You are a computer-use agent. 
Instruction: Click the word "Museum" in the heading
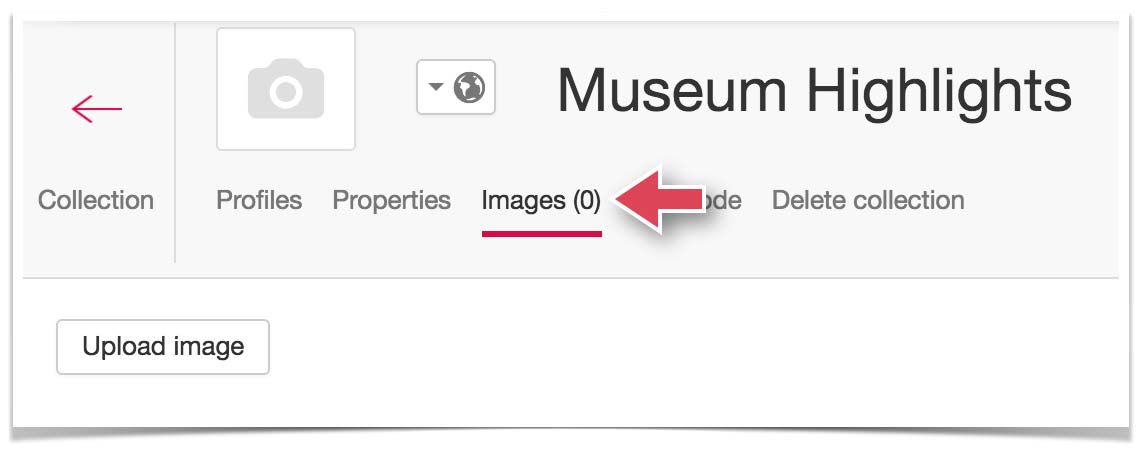pyautogui.click(x=673, y=90)
